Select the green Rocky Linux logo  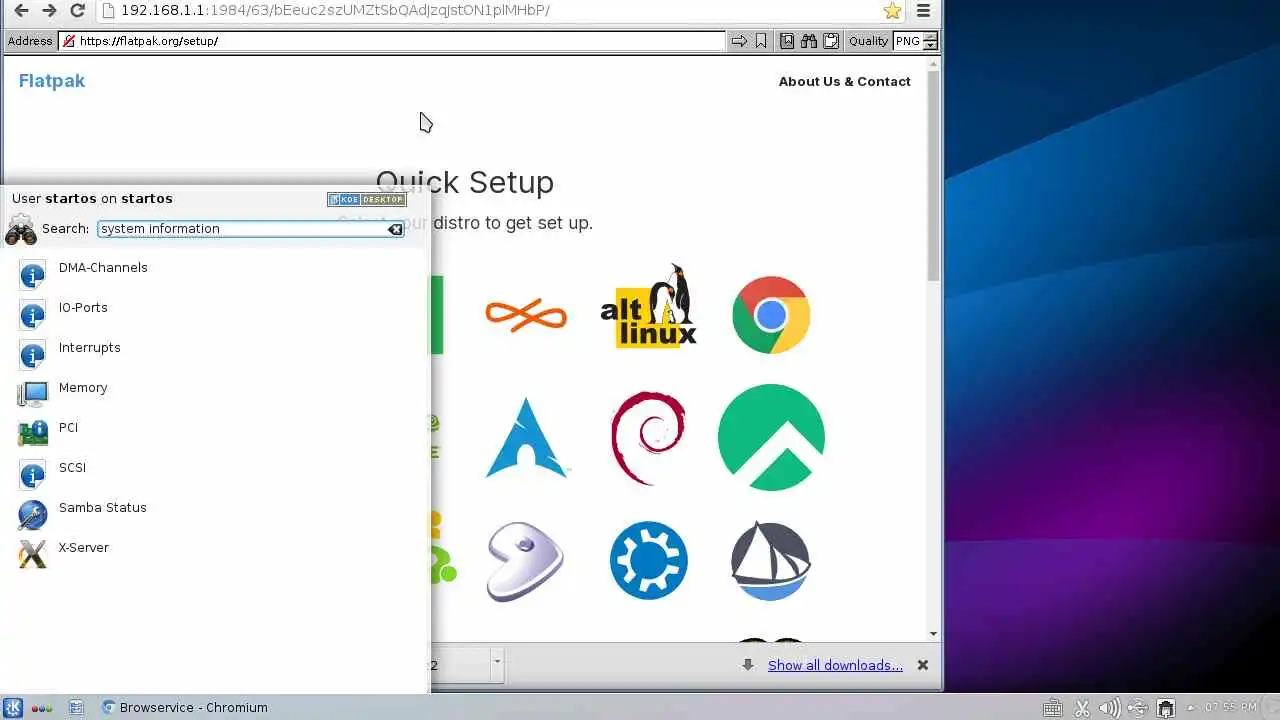[x=771, y=438]
